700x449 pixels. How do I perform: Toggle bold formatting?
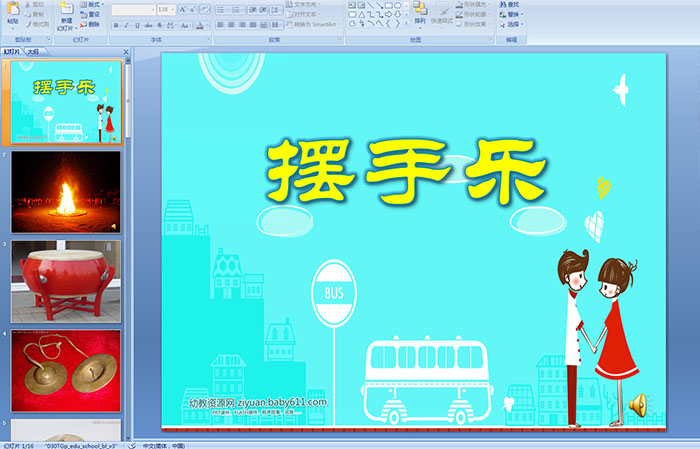pyautogui.click(x=115, y=24)
